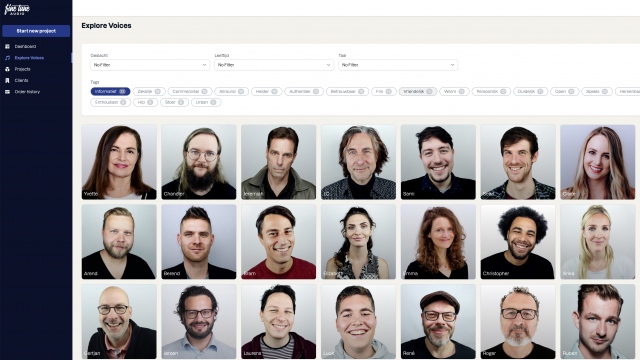Open the Leeftijd filter dropdown
The height and width of the screenshot is (360, 640).
[x=274, y=65]
